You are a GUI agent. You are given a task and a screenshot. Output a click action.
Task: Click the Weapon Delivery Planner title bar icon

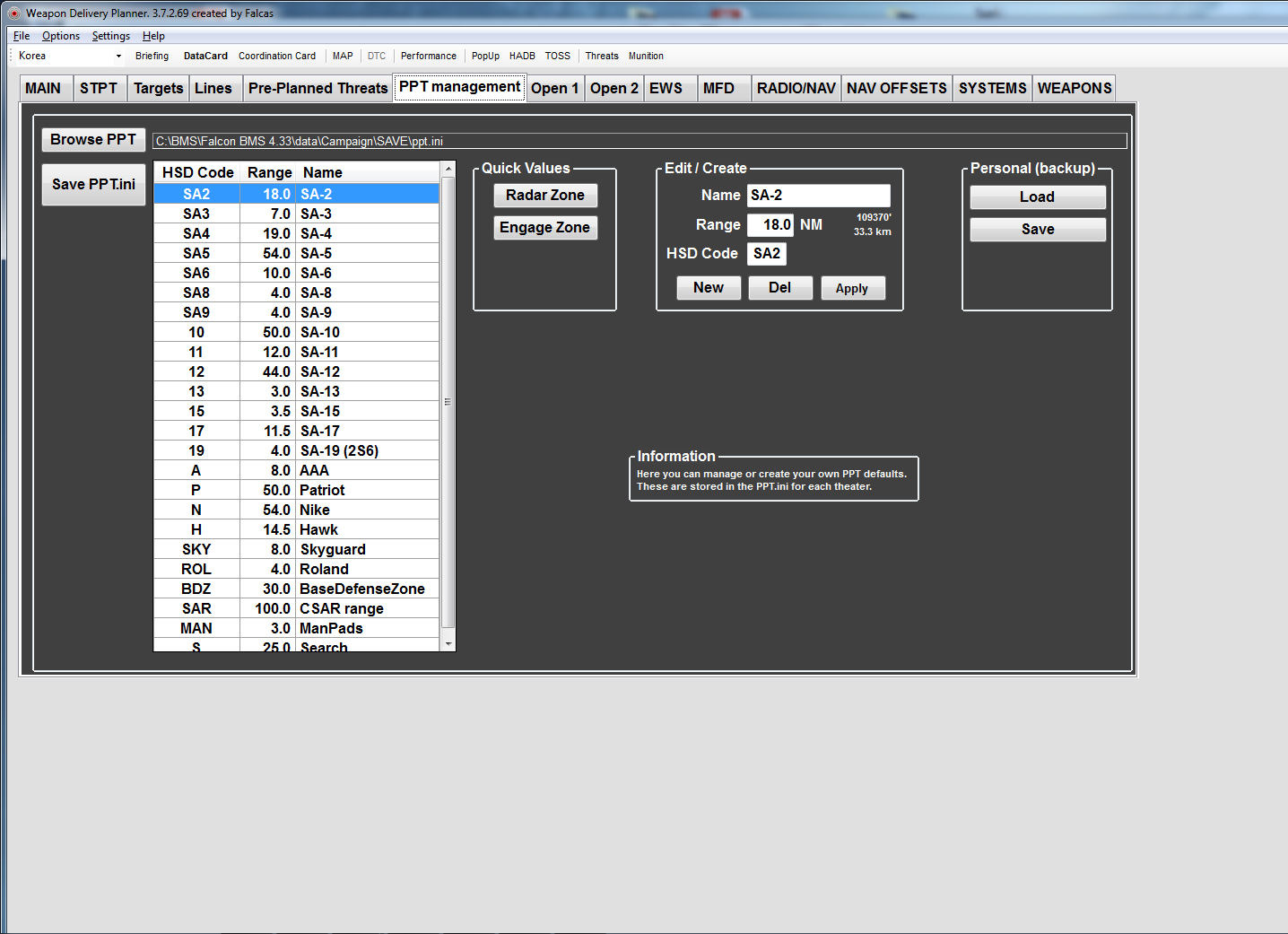[x=13, y=13]
